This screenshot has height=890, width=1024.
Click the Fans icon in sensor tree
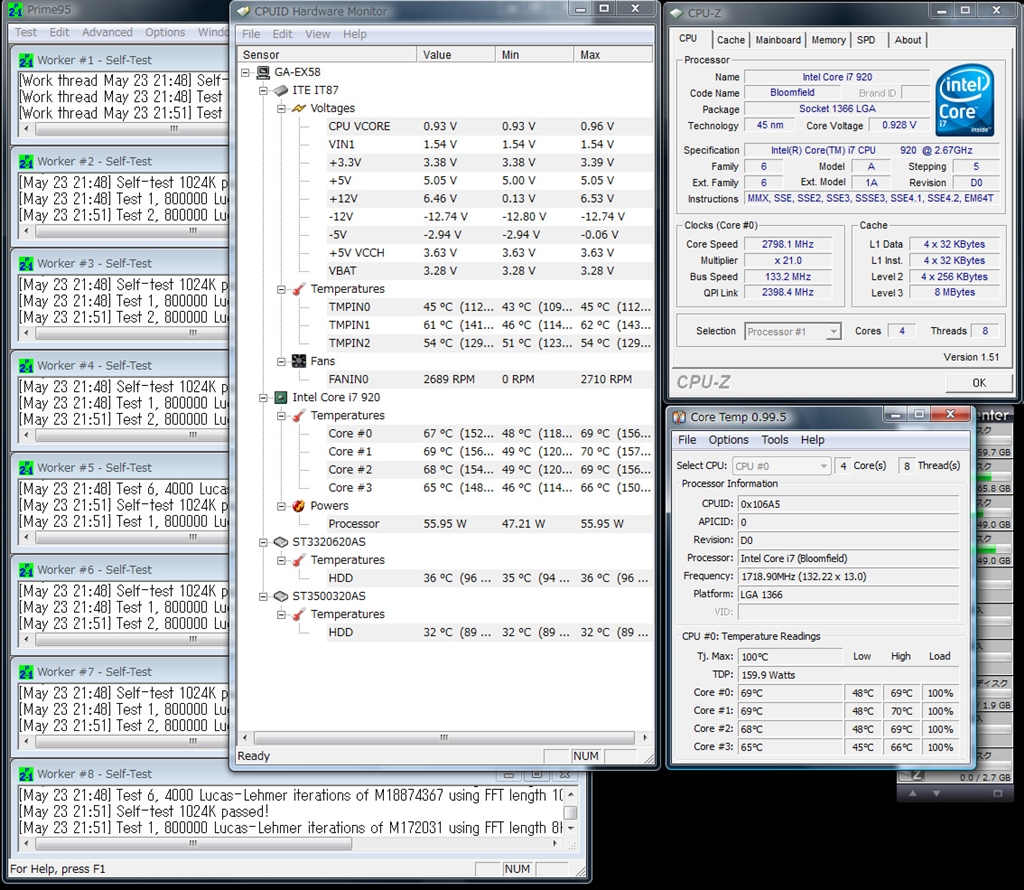click(x=298, y=361)
